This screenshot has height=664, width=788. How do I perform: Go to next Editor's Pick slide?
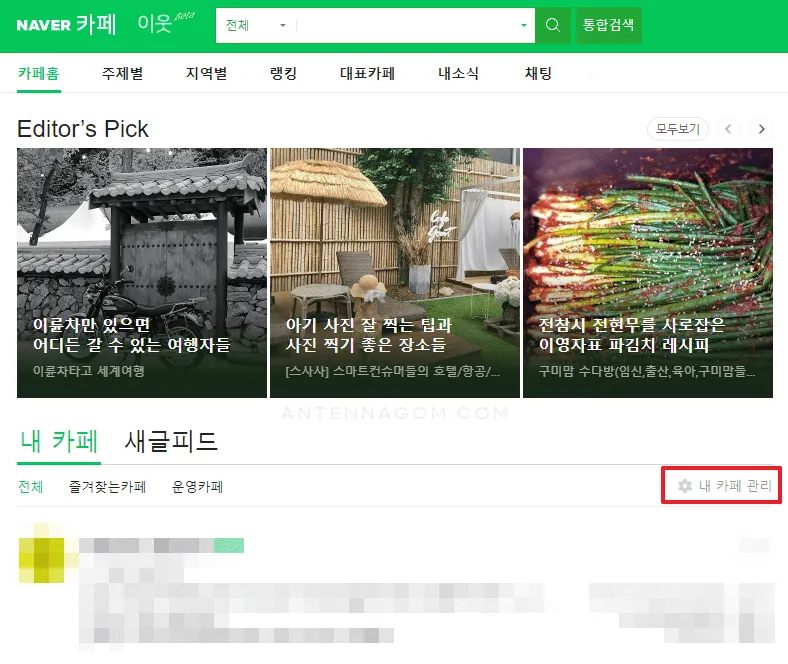(x=762, y=129)
